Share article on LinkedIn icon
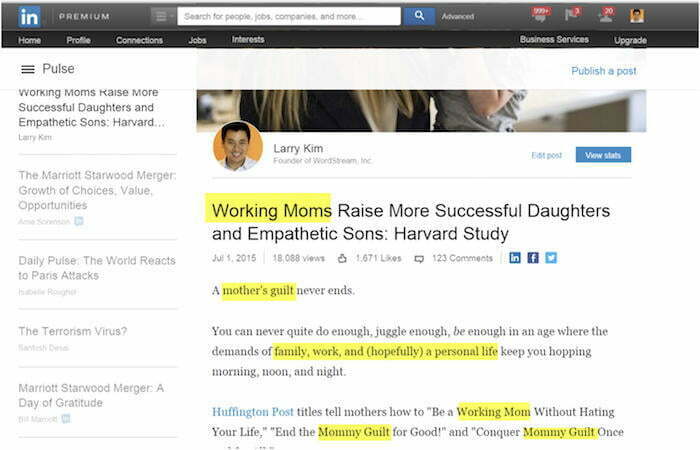 515,258
